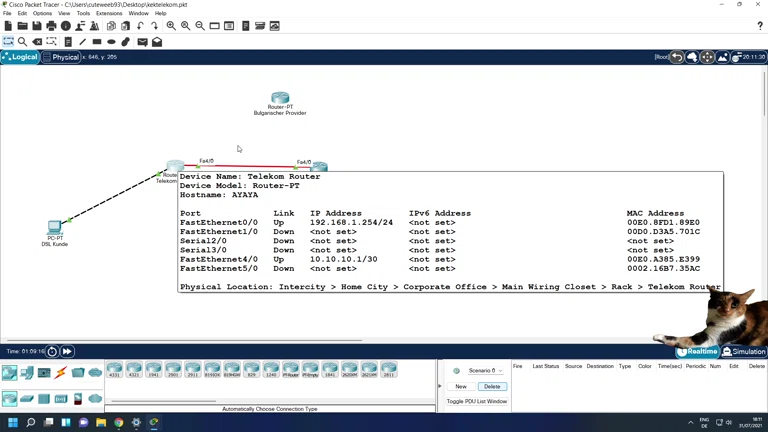768x432 pixels.
Task: Switch to Physical workspace view
Action: point(61,57)
